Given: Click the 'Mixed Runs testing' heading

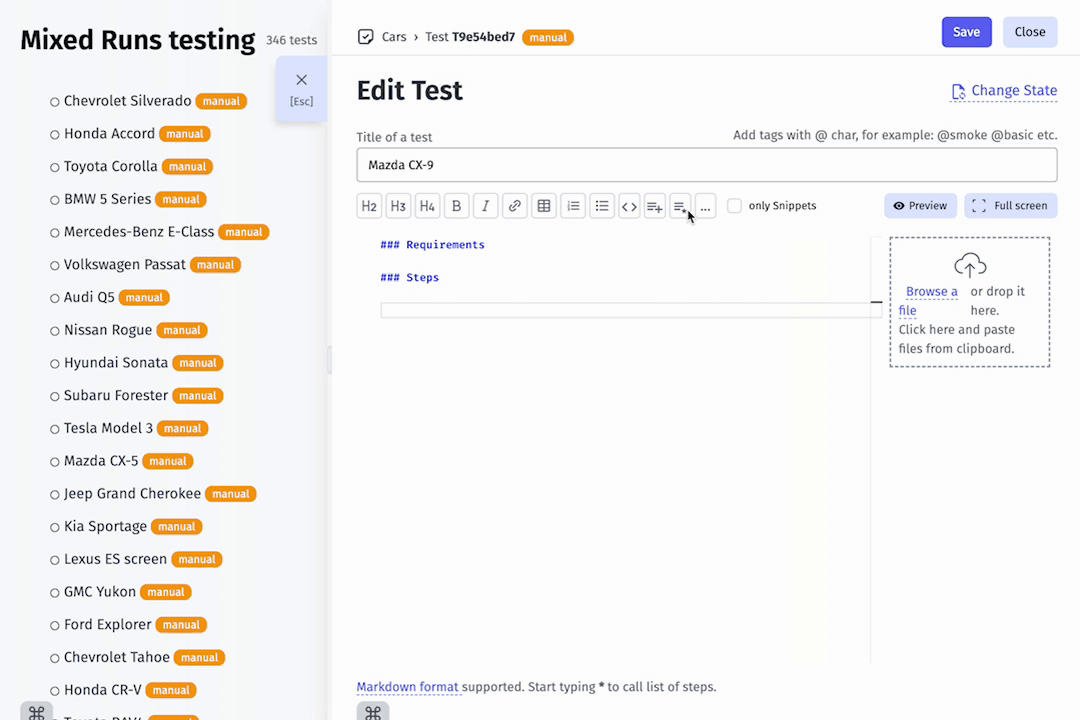Looking at the screenshot, I should tap(138, 40).
